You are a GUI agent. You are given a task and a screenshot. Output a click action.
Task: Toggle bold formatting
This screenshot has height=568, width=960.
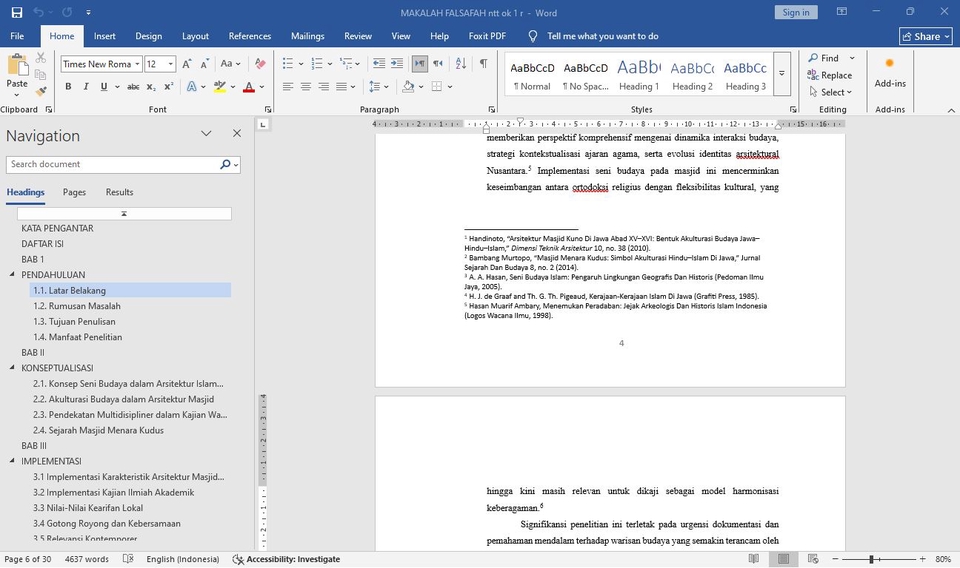(x=68, y=87)
